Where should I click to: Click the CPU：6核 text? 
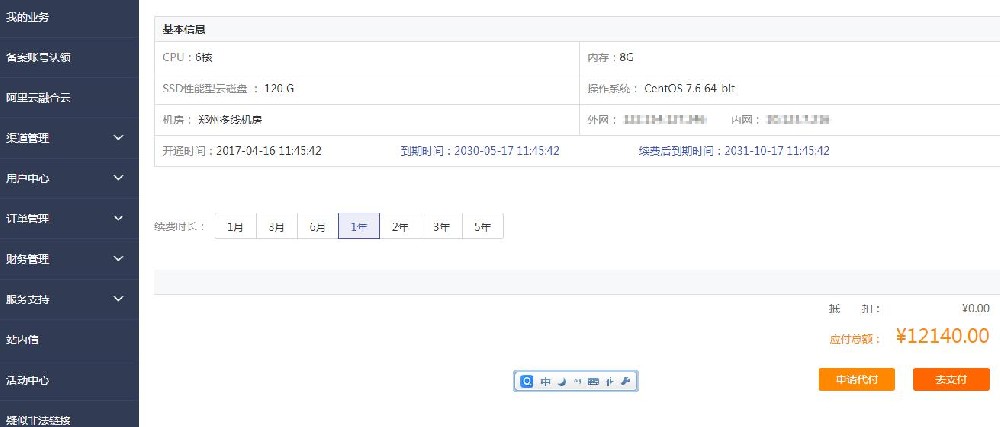click(188, 57)
